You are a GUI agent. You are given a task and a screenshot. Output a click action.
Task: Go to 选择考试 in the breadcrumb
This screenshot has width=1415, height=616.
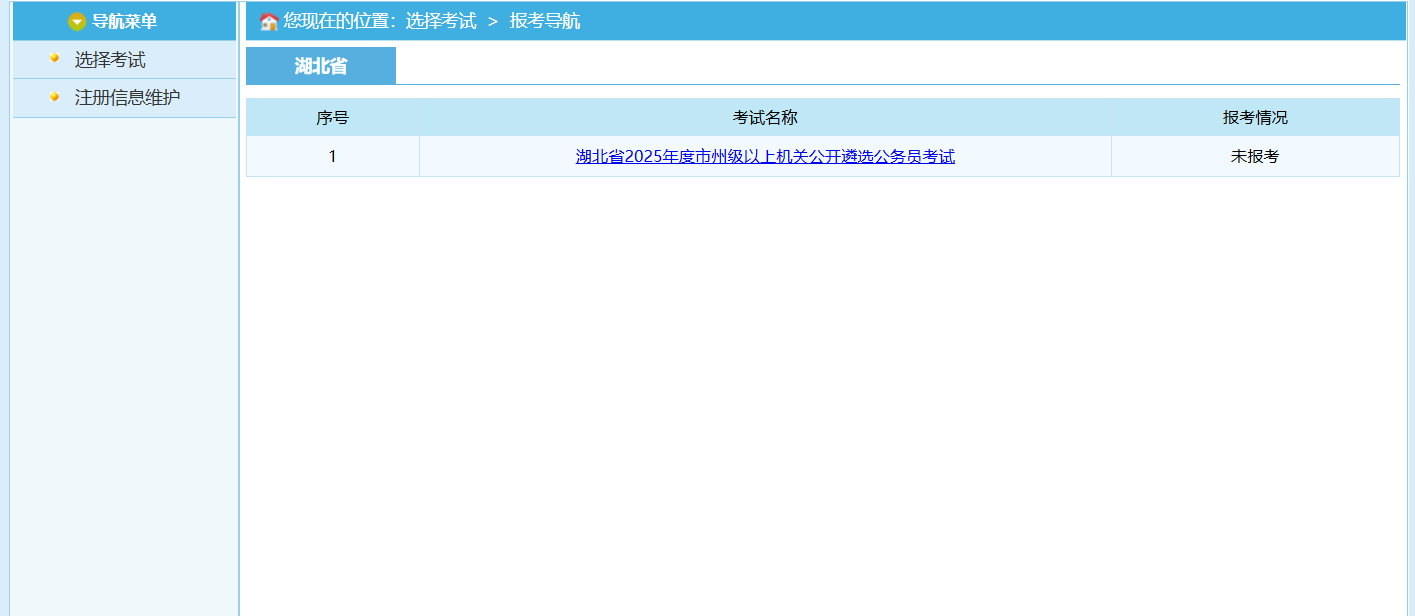point(441,21)
